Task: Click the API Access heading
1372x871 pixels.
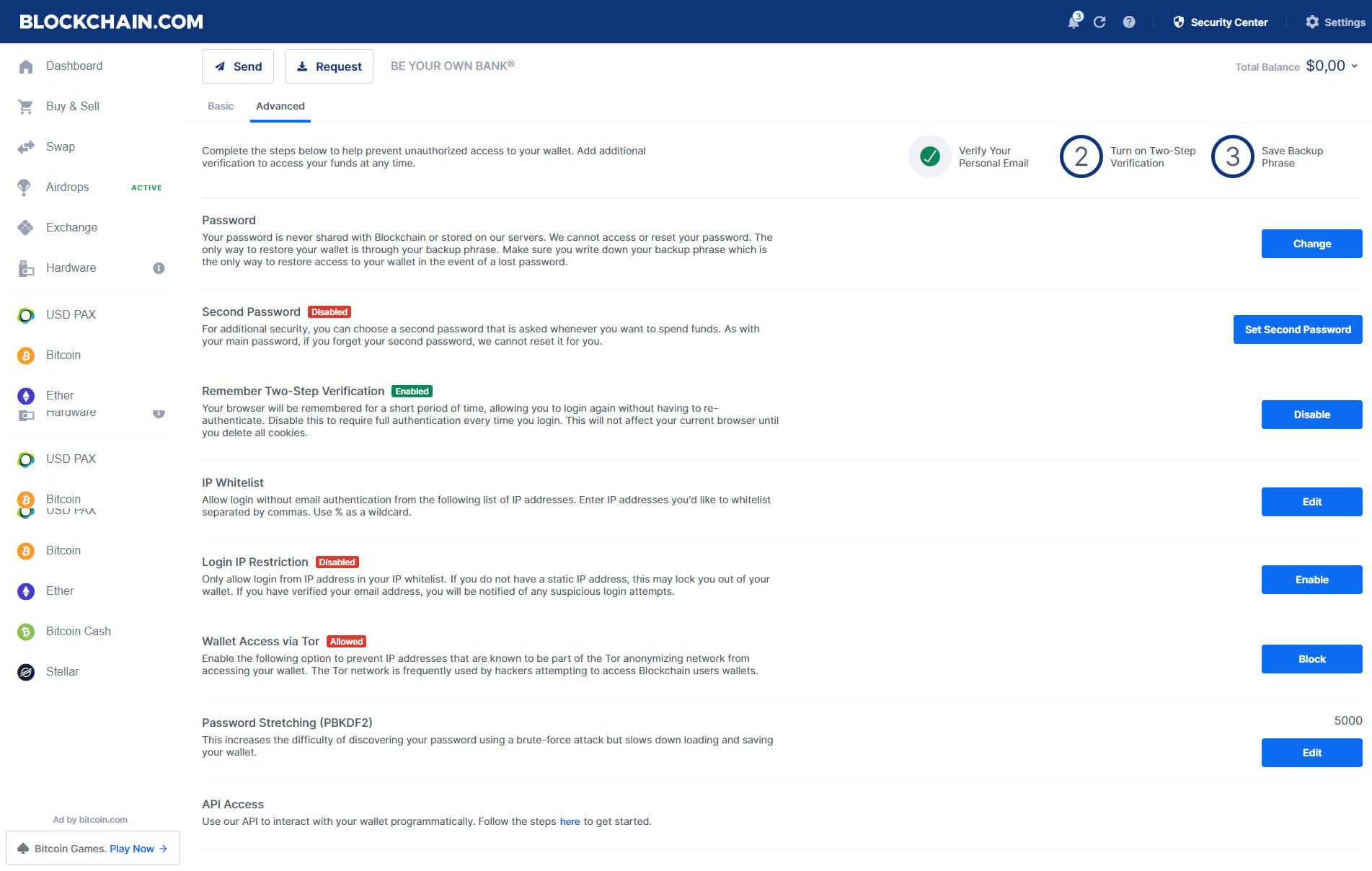Action: [233, 805]
